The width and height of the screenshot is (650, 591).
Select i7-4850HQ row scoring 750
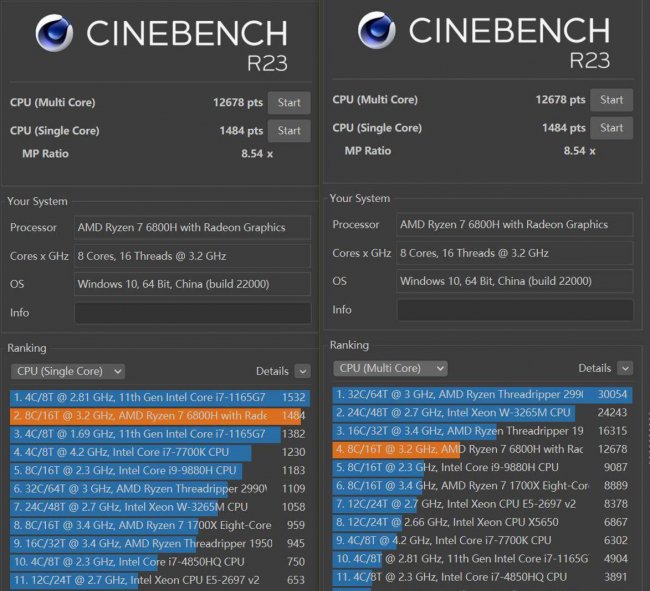point(160,562)
